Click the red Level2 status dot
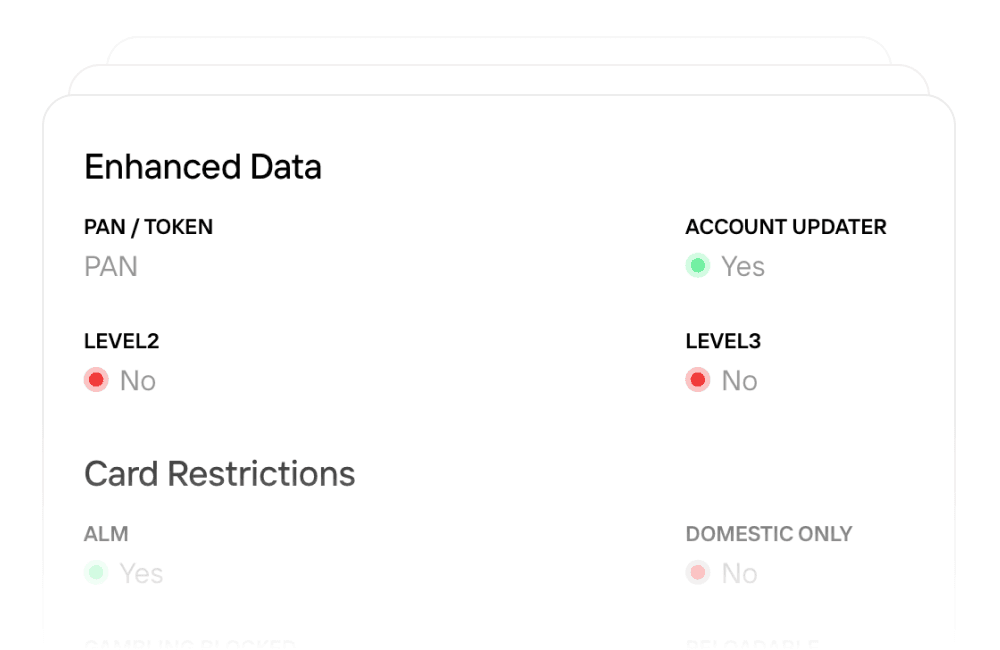The width and height of the screenshot is (1000, 650). tap(96, 380)
